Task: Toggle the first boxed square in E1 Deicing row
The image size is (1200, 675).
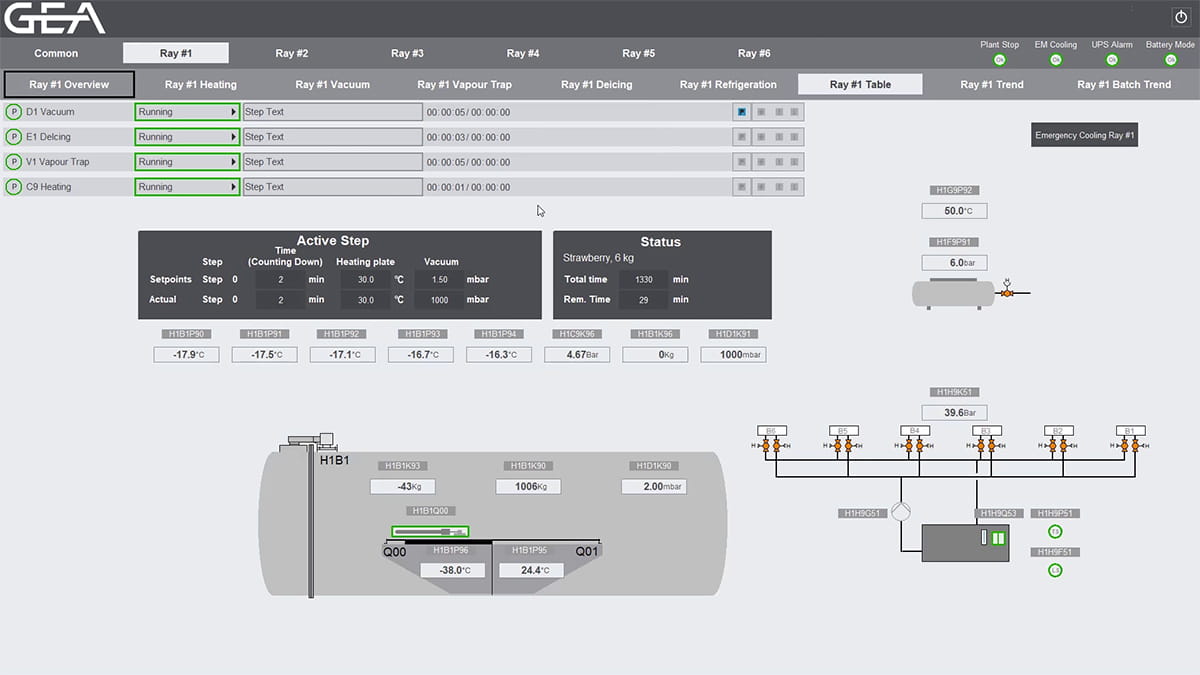Action: tap(742, 137)
